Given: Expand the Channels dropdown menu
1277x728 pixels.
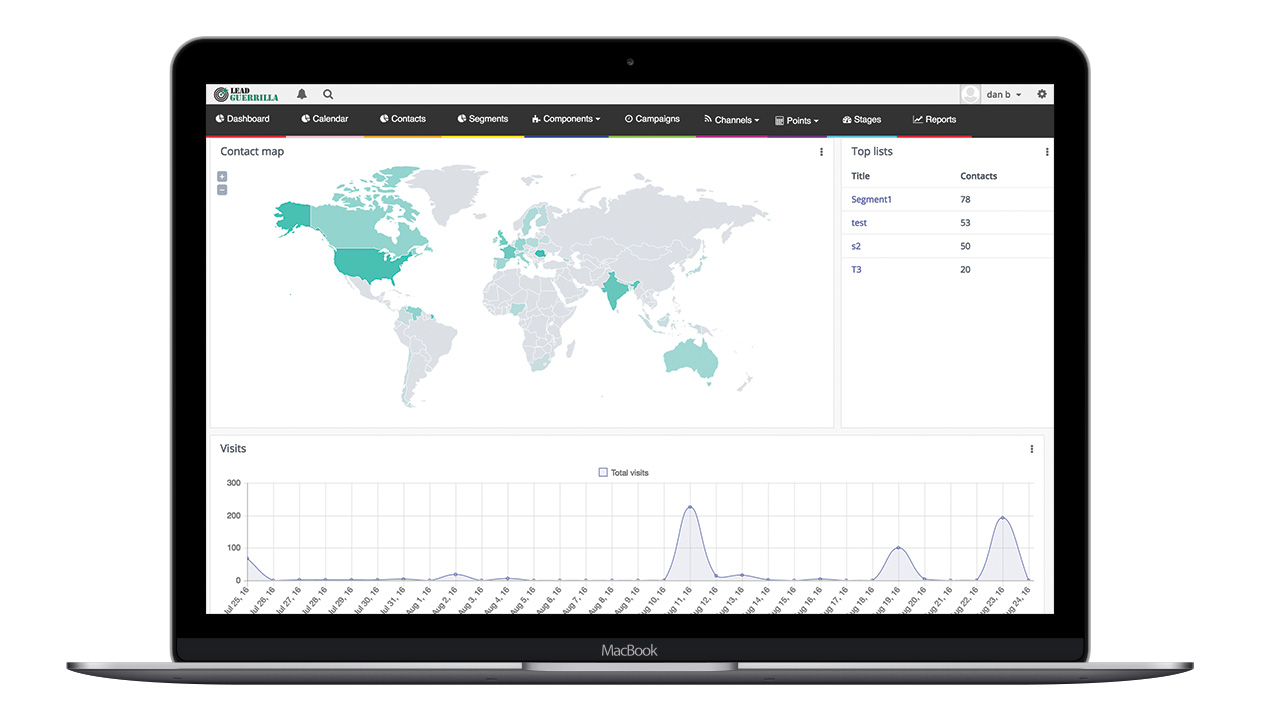Looking at the screenshot, I should point(732,120).
